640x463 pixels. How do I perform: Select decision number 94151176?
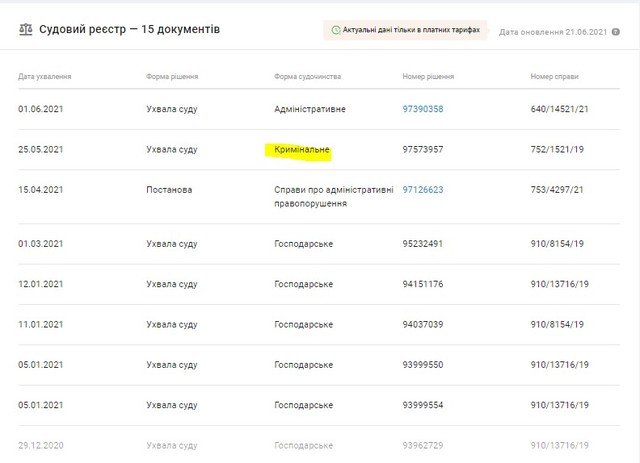point(422,284)
